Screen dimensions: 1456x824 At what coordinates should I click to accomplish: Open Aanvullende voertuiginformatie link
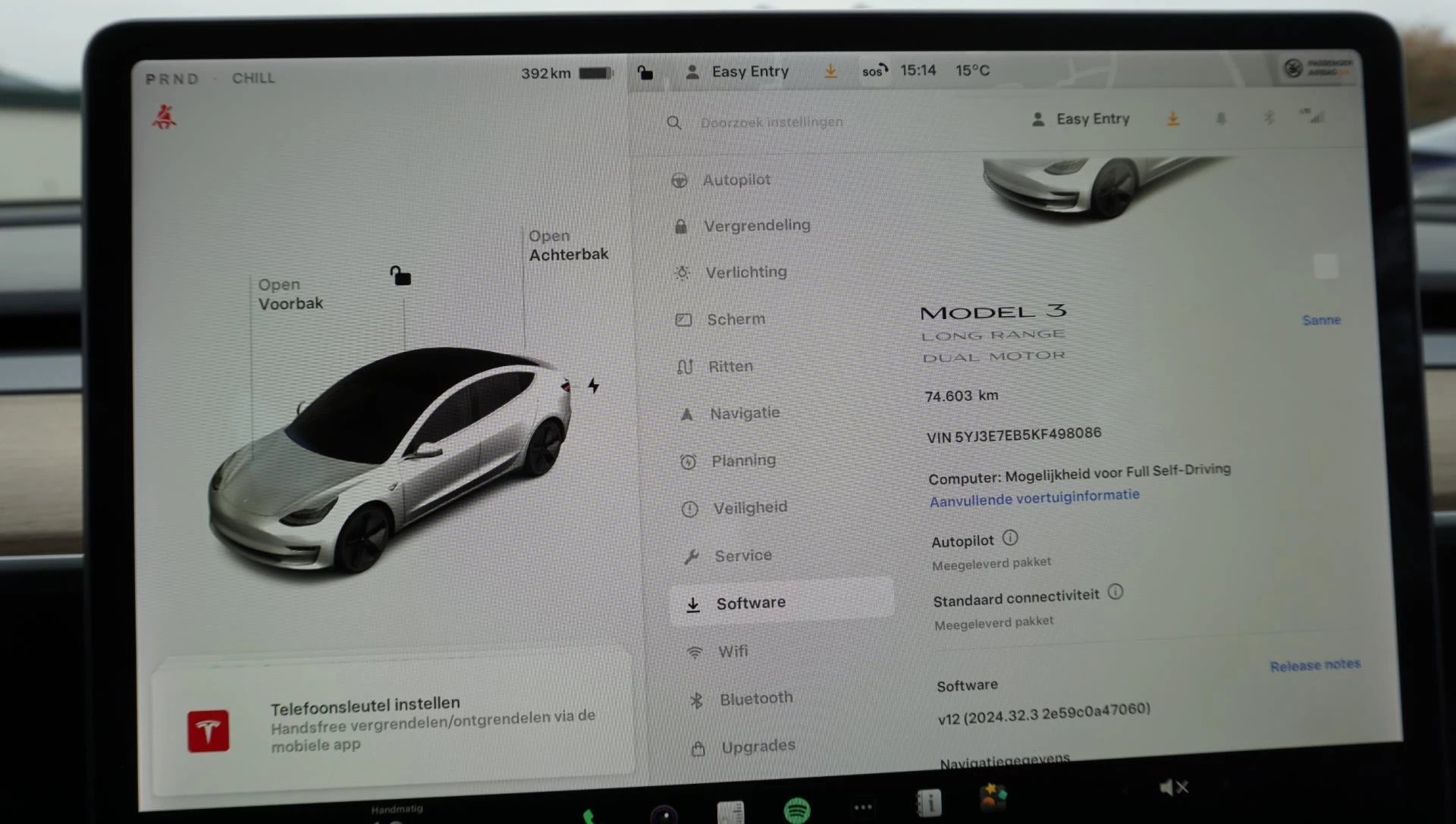[1034, 497]
